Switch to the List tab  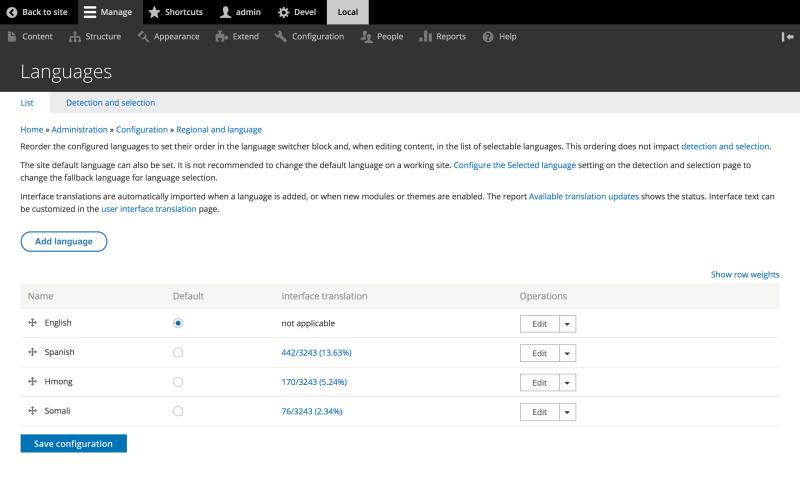click(27, 103)
